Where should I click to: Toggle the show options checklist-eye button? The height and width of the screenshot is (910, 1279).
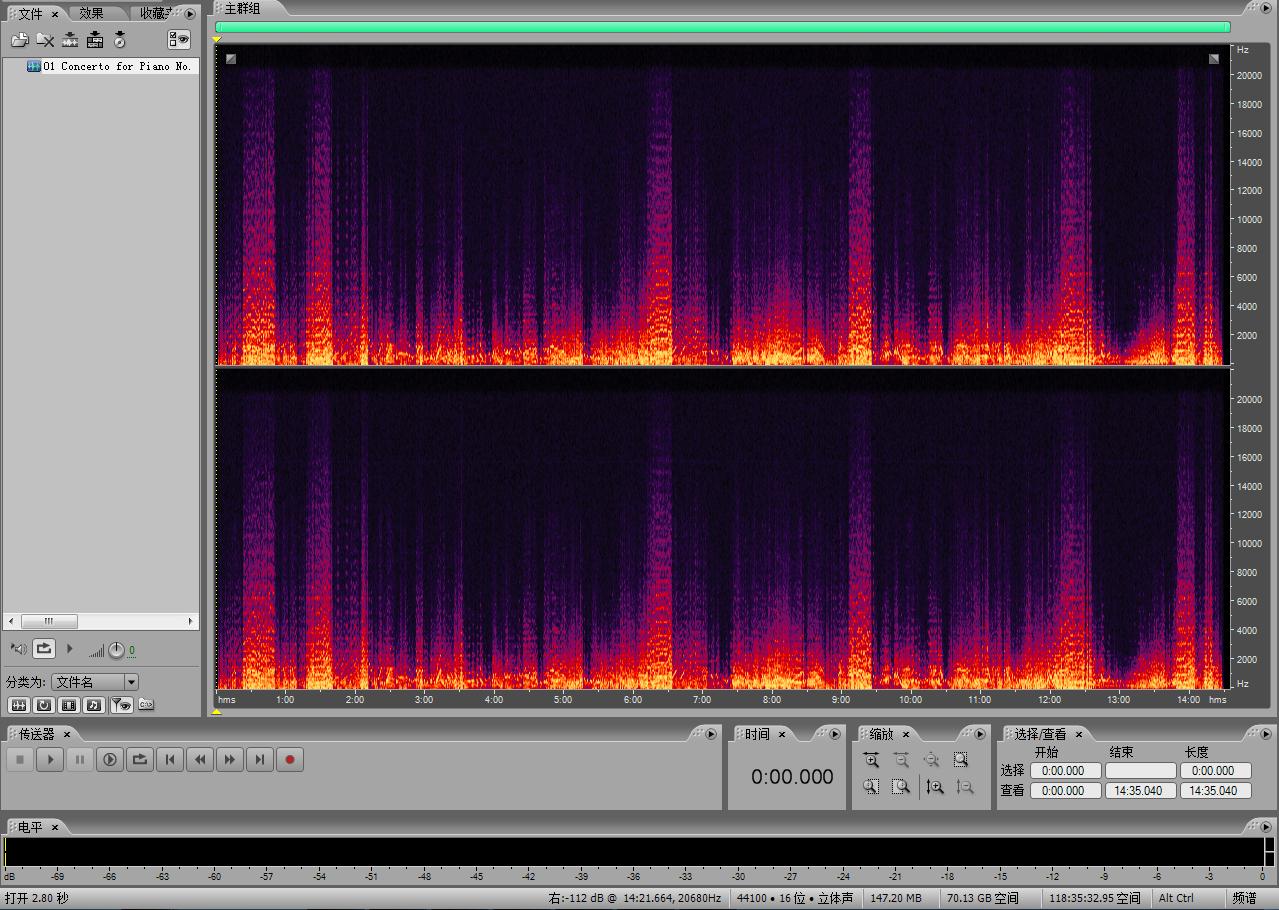point(179,39)
